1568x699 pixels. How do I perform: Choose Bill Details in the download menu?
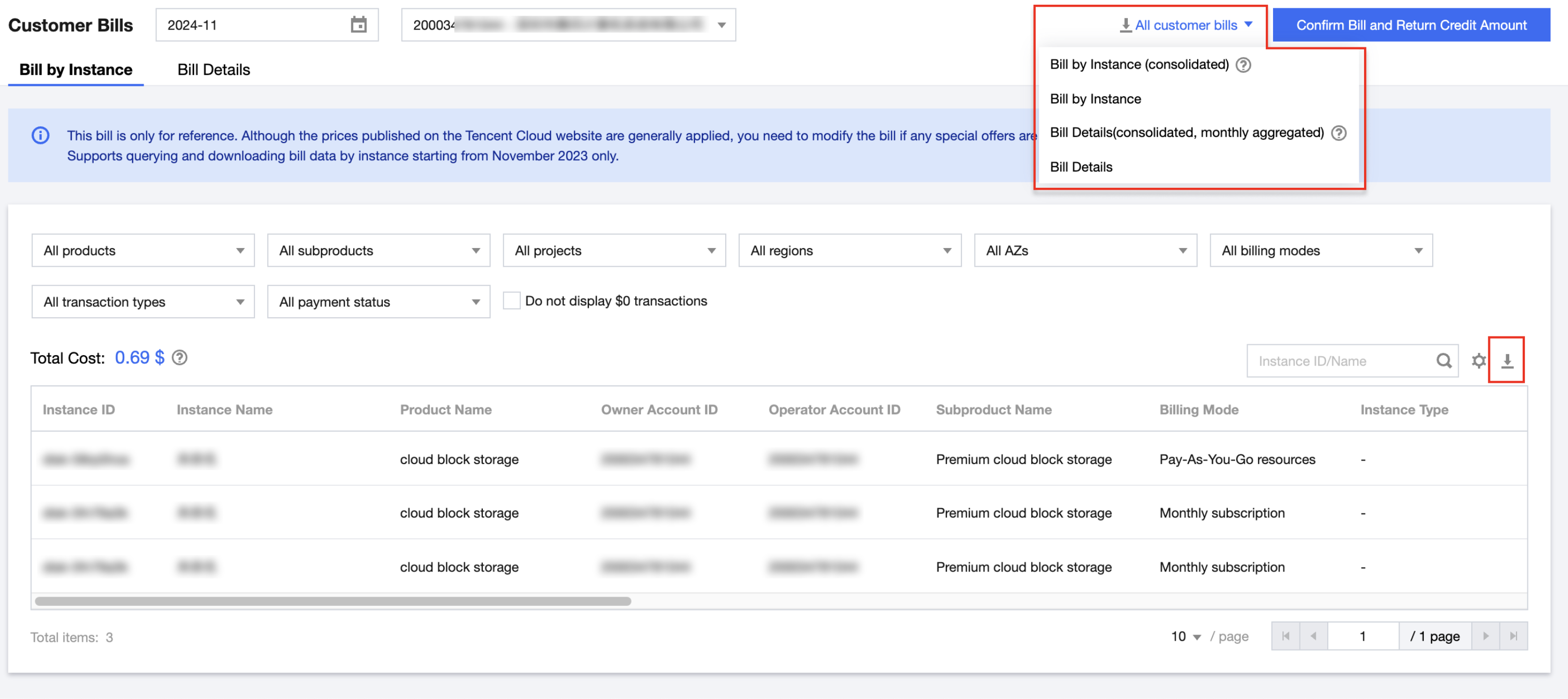[x=1081, y=167]
